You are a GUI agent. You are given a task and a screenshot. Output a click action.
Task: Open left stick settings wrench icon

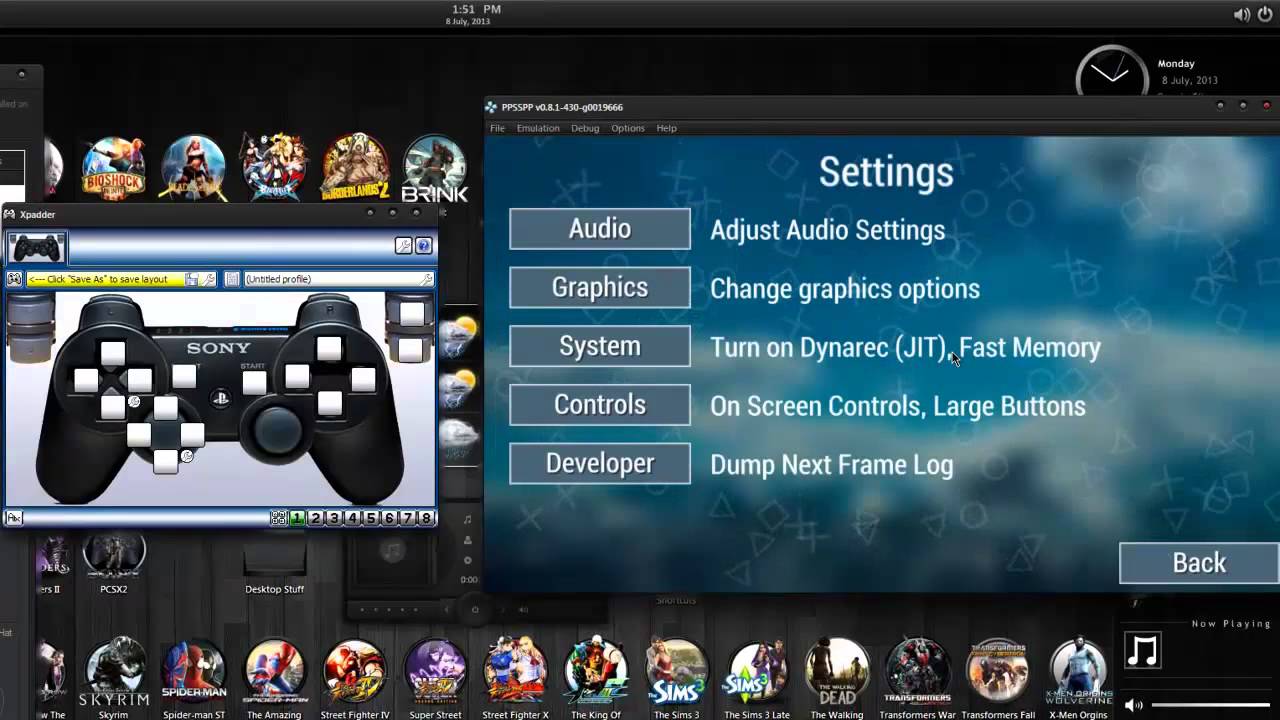pos(187,456)
